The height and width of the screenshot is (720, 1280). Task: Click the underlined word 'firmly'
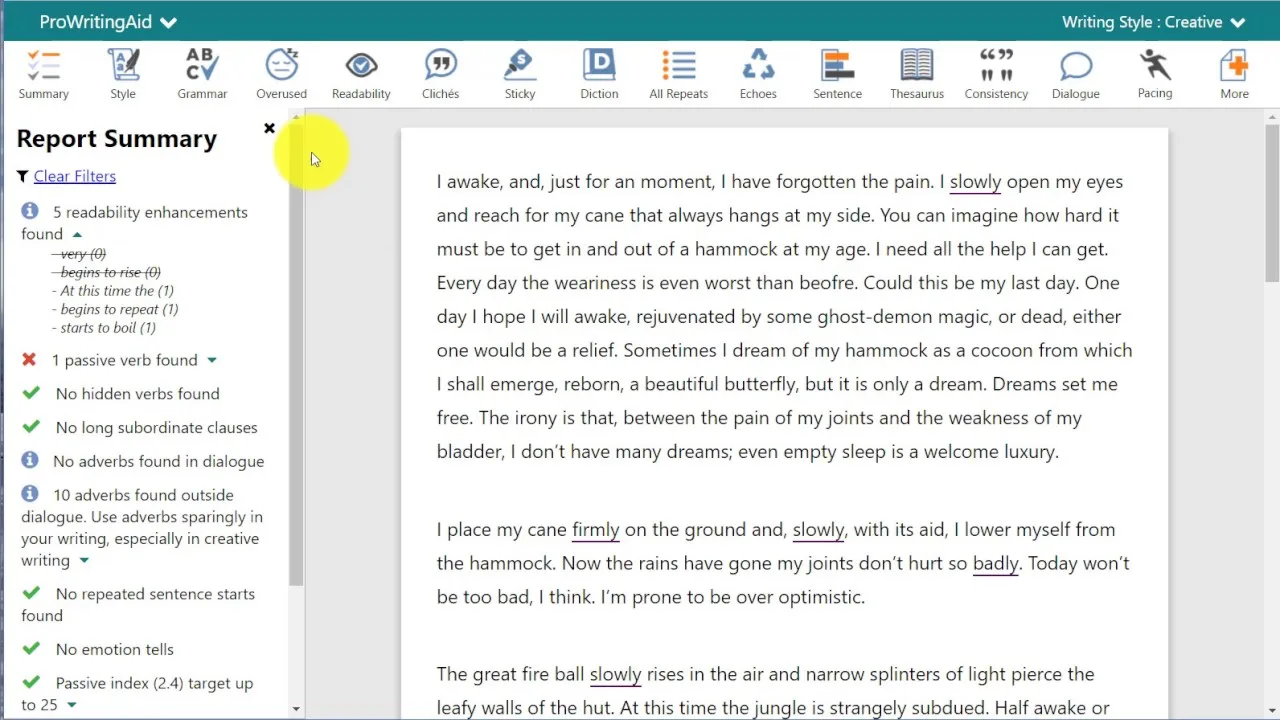pos(596,530)
